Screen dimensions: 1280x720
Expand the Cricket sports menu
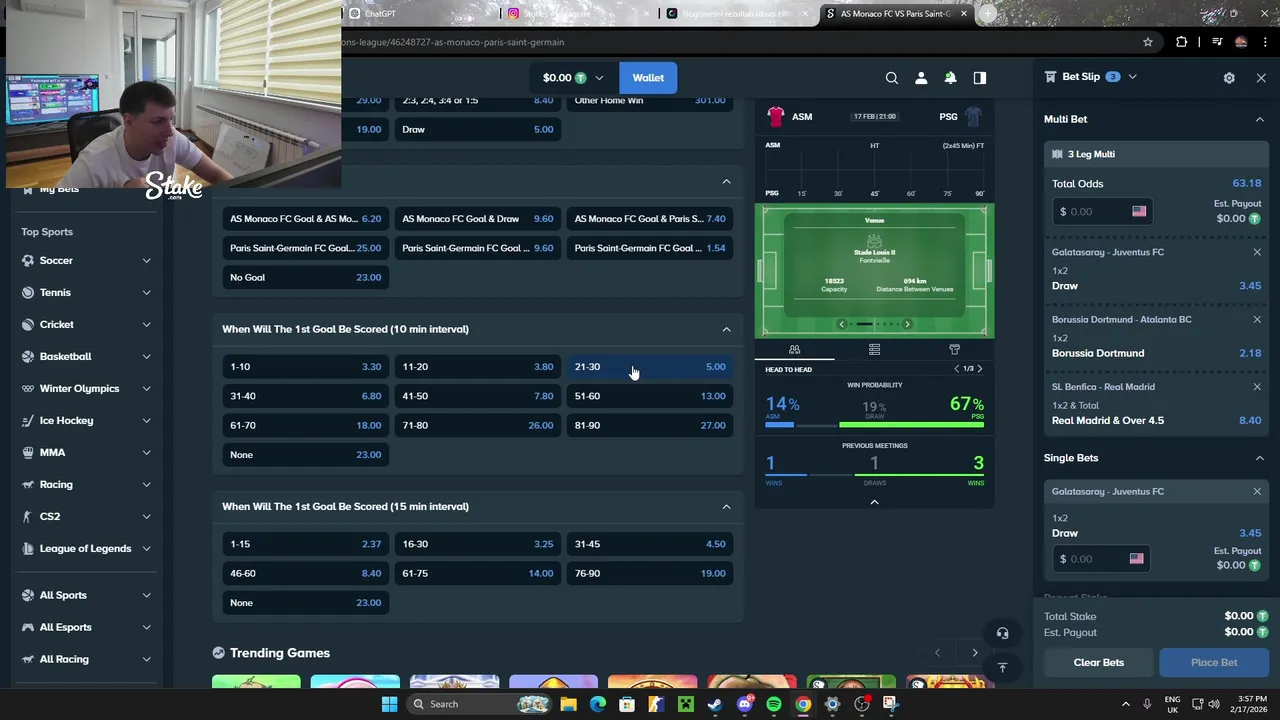pos(146,324)
